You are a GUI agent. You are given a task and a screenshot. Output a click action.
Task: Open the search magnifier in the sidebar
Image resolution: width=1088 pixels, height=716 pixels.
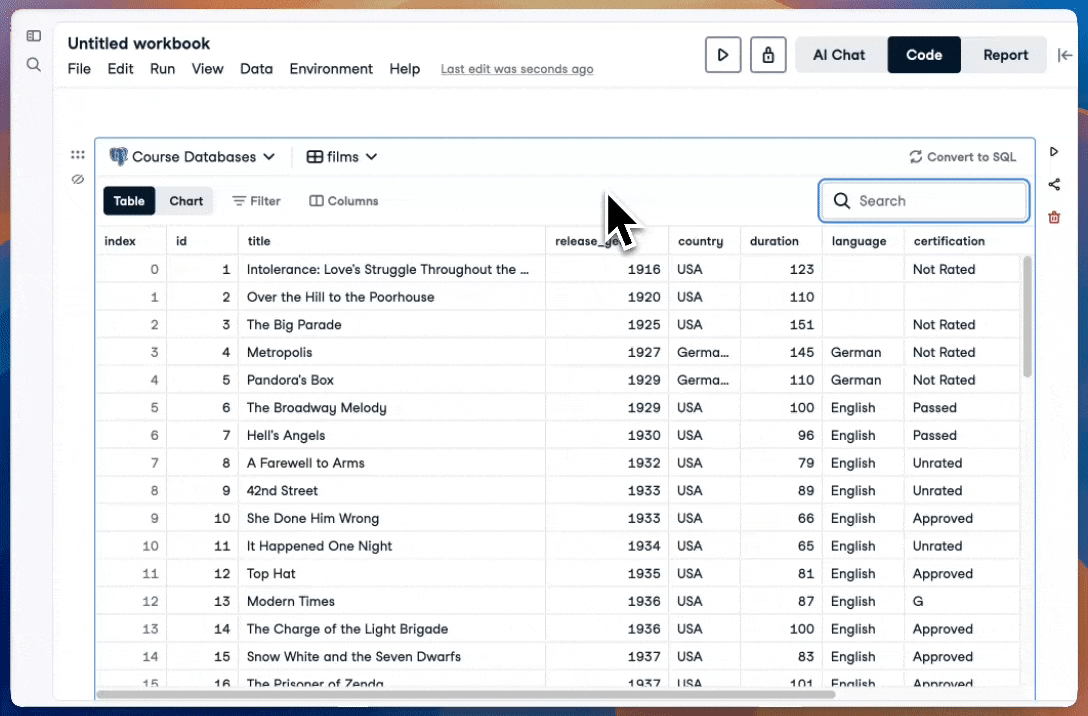[x=33, y=65]
